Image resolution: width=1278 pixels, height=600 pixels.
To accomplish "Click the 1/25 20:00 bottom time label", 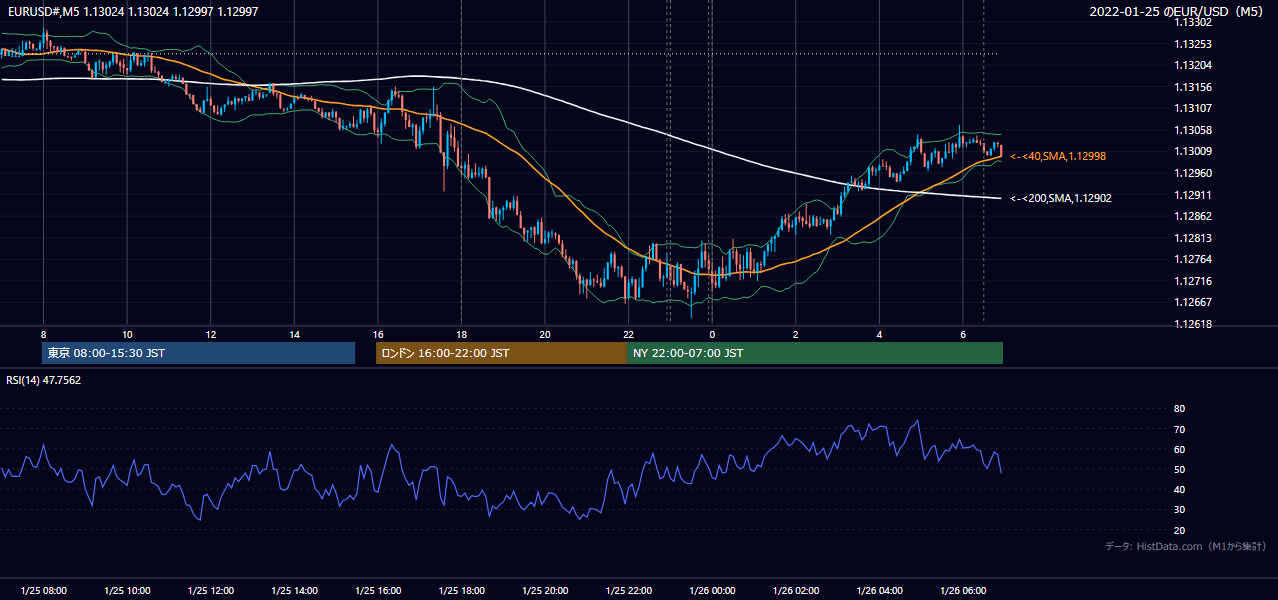I will [x=545, y=591].
